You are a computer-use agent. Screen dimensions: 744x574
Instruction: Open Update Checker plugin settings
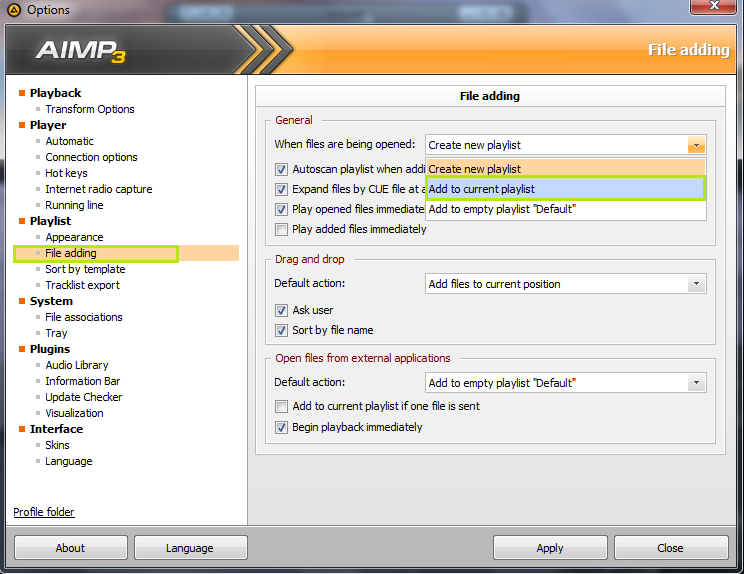[x=84, y=398]
